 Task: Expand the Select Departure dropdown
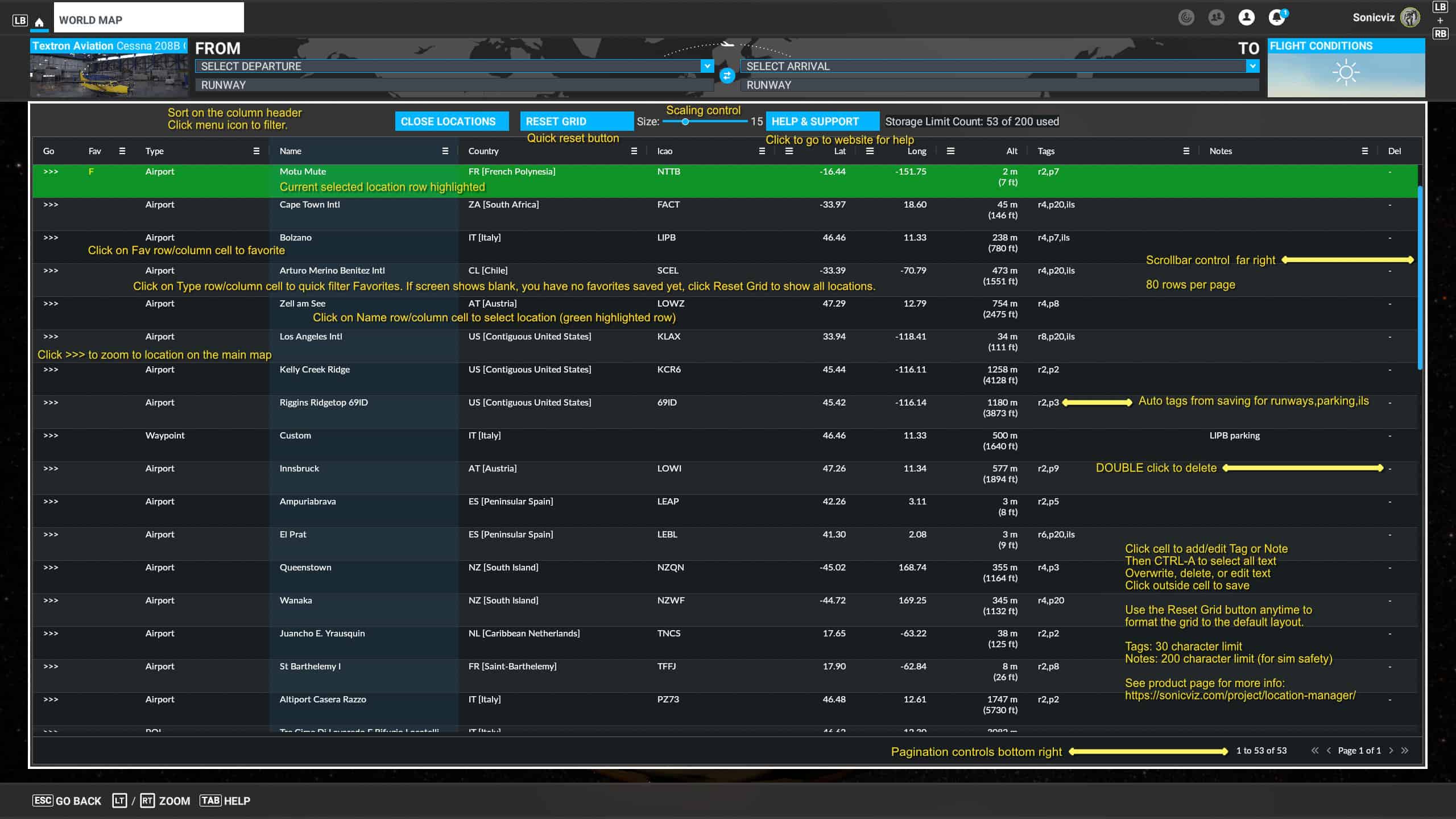point(707,66)
